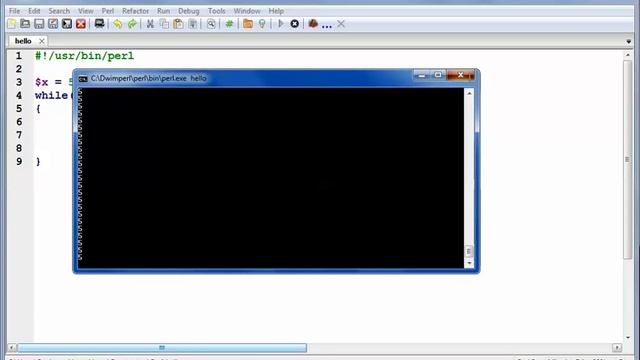Cut the selection with the scissors icon
The height and width of the screenshot is (360, 640).
(x=150, y=24)
